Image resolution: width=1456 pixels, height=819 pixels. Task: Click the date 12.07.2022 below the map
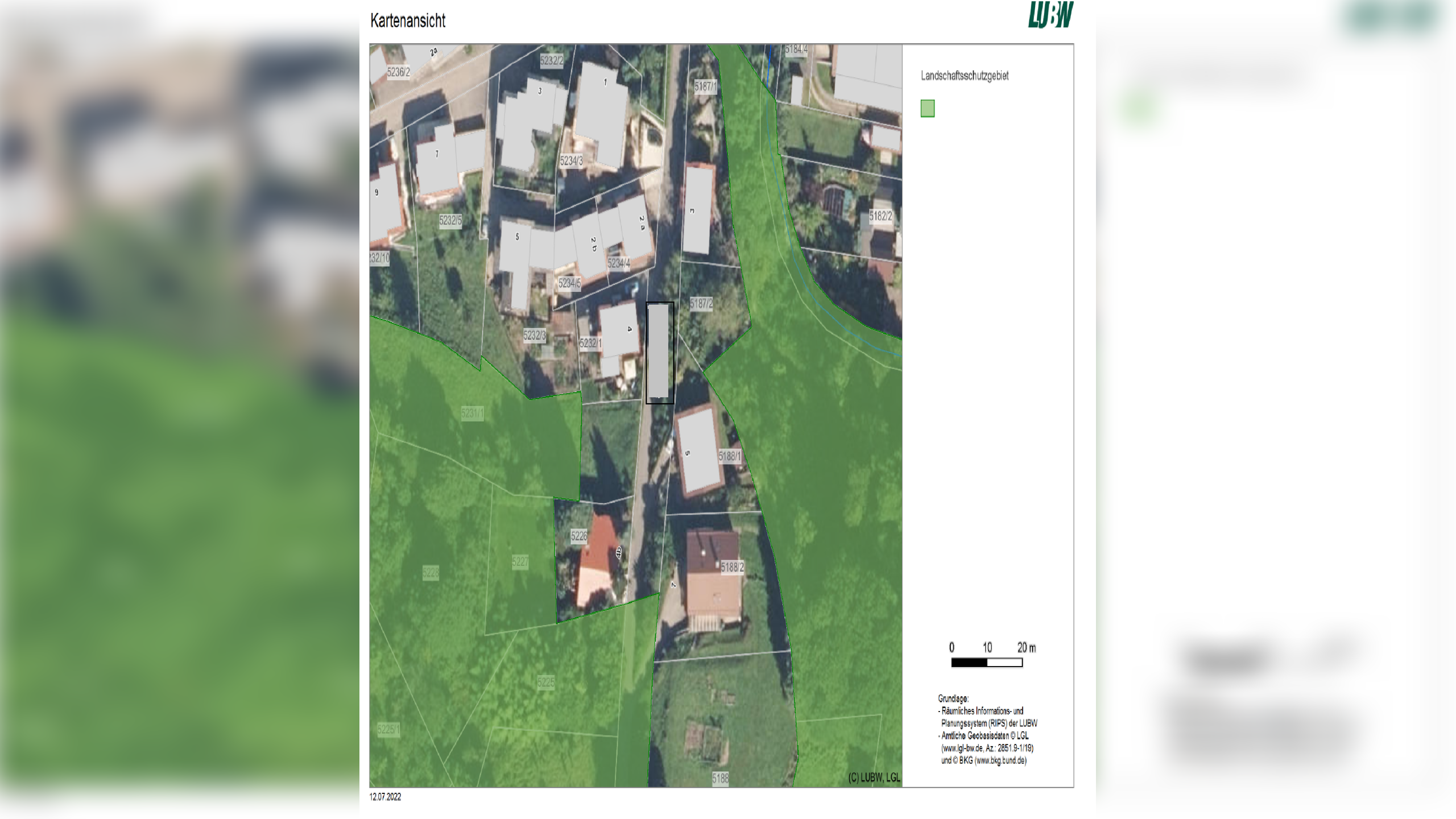tap(385, 797)
